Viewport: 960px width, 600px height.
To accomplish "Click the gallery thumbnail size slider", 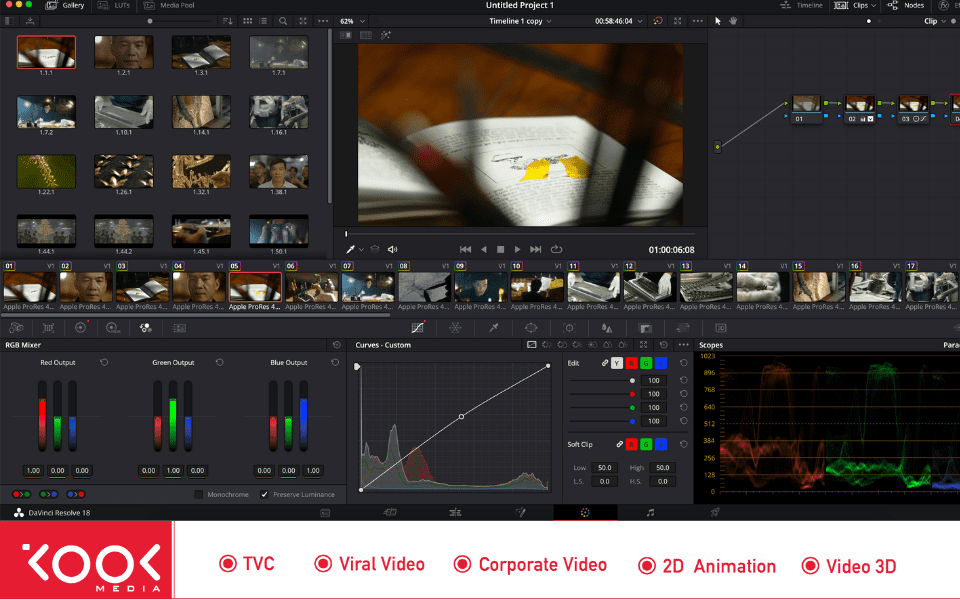I will tap(150, 21).
